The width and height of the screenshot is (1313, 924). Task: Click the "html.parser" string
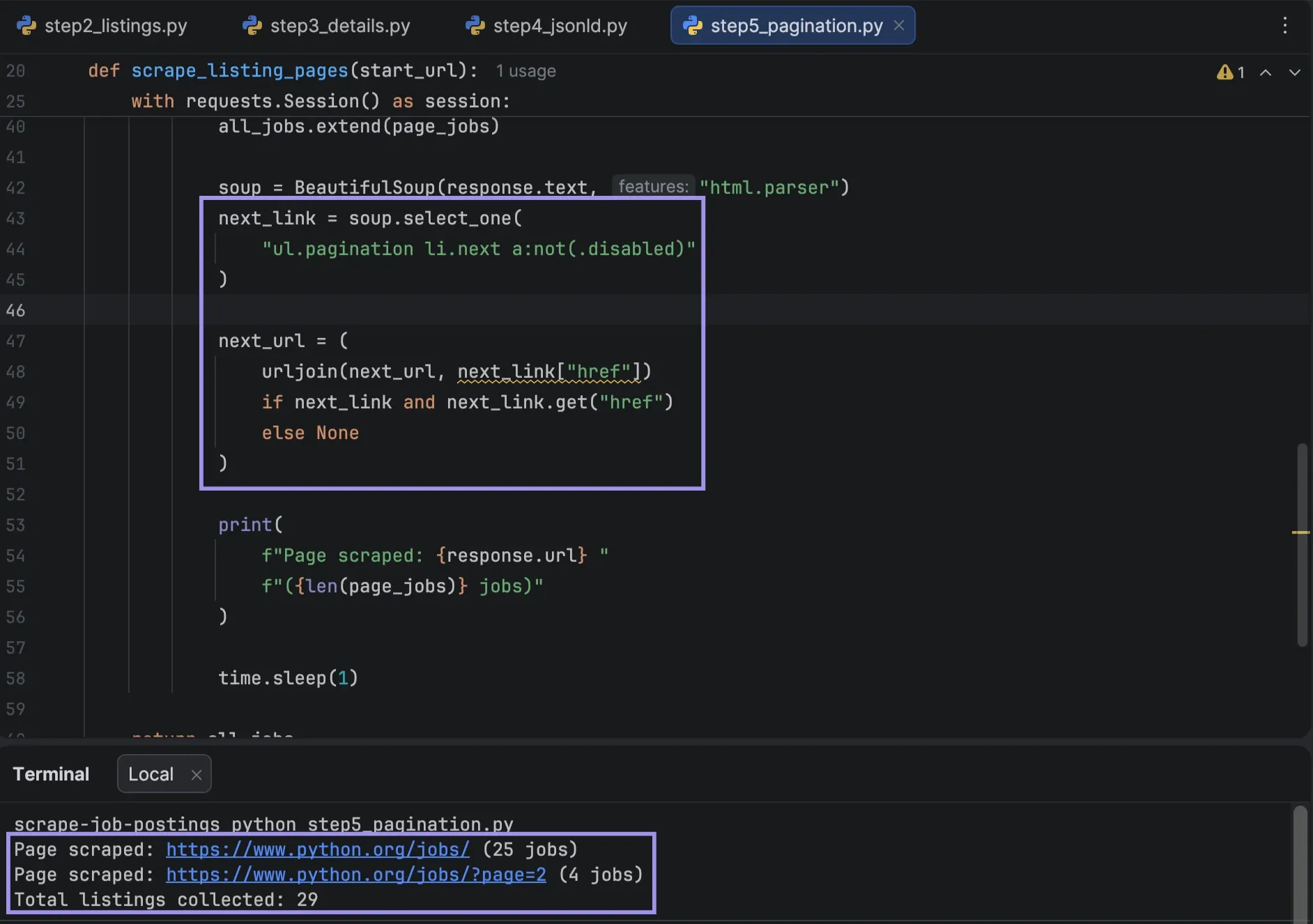pyautogui.click(x=769, y=187)
